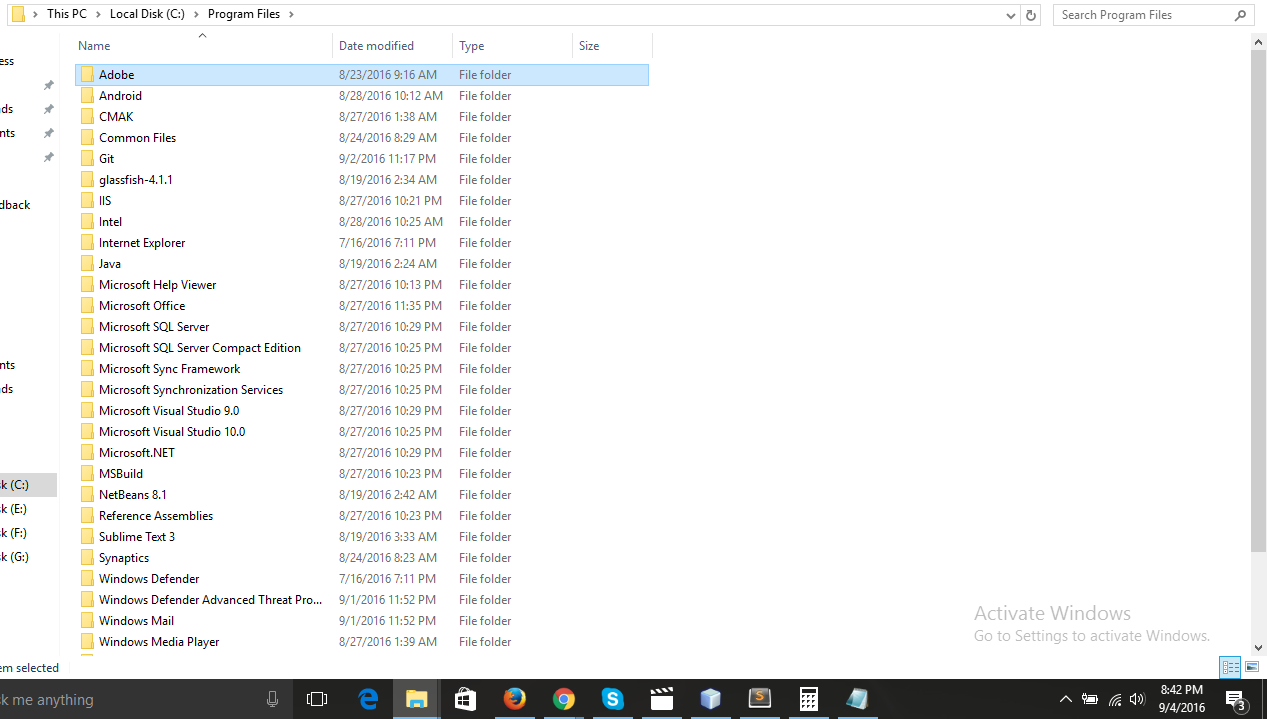The image size is (1267, 719).
Task: Click File Explorer taskbar icon
Action: (417, 699)
